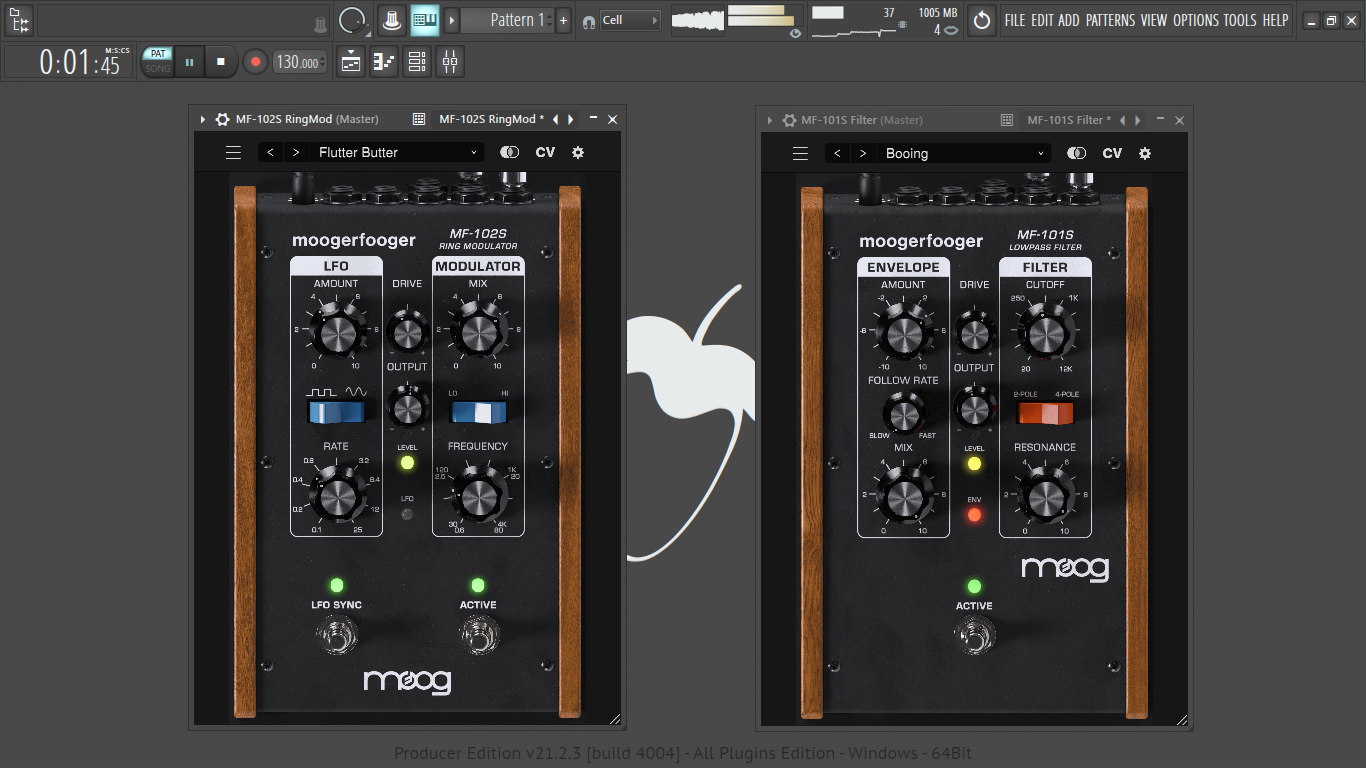Image resolution: width=1366 pixels, height=768 pixels.
Task: Open gear settings in MF-101S Filter title bar
Action: (x=789, y=120)
